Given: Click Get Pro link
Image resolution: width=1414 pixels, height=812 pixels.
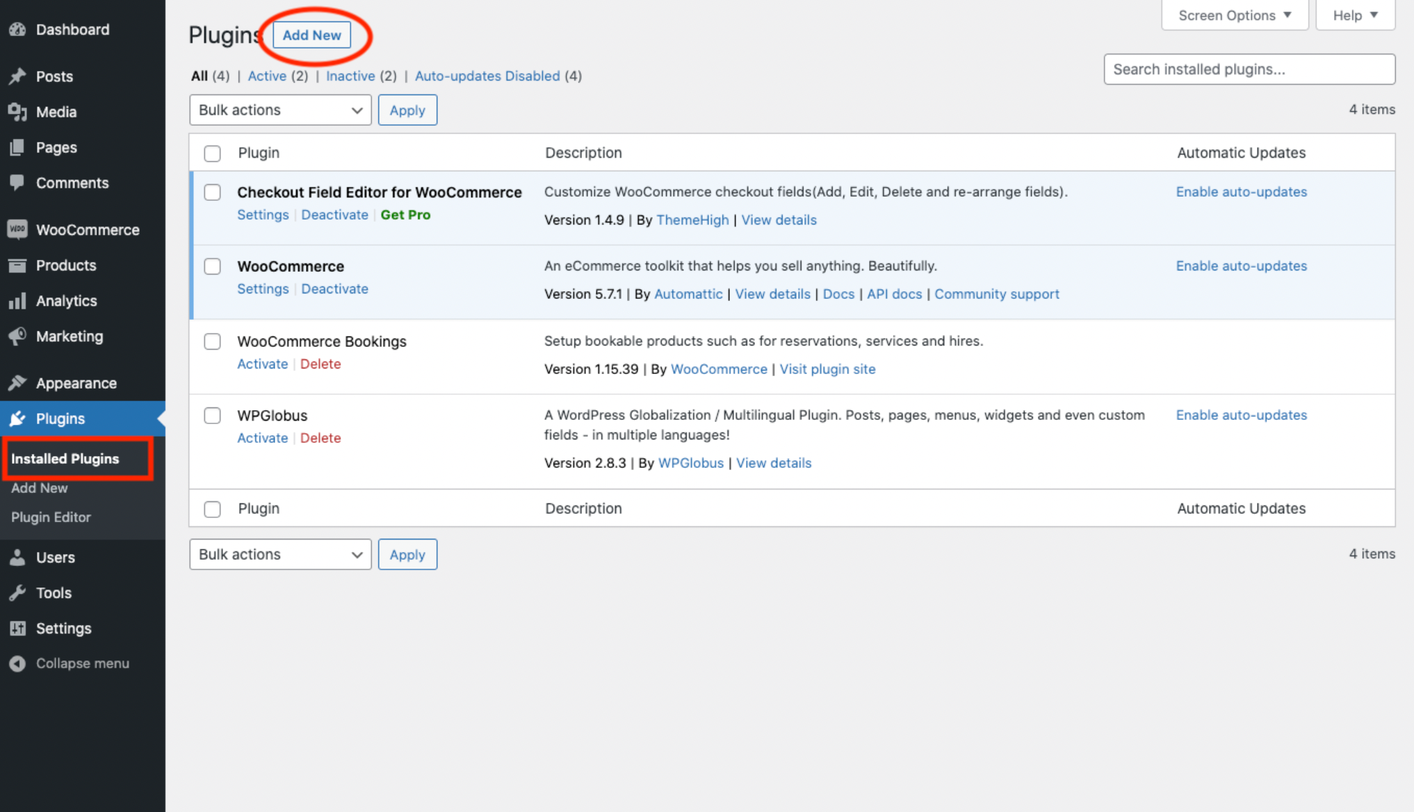Looking at the screenshot, I should click(406, 215).
